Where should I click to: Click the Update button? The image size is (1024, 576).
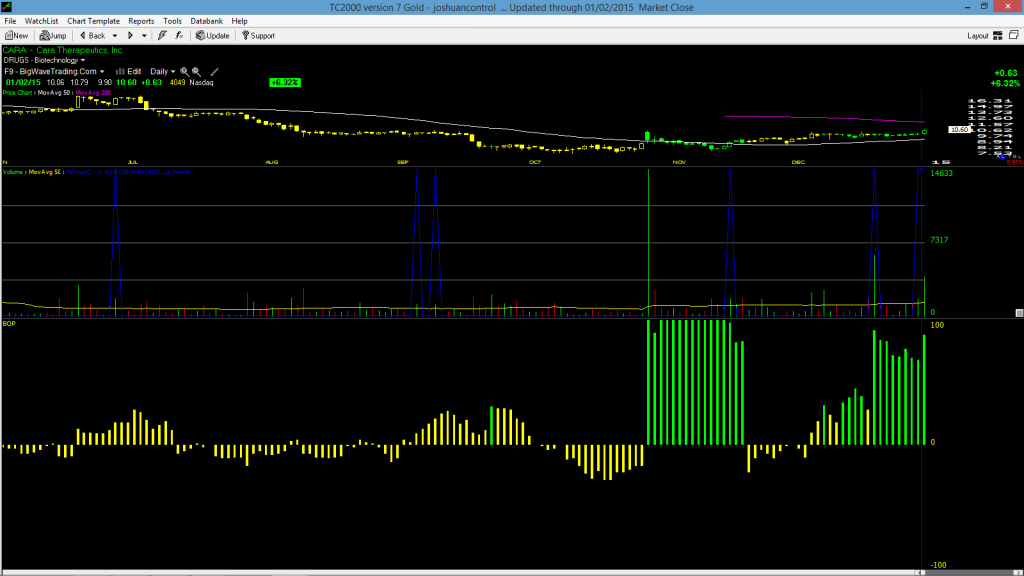[x=213, y=36]
